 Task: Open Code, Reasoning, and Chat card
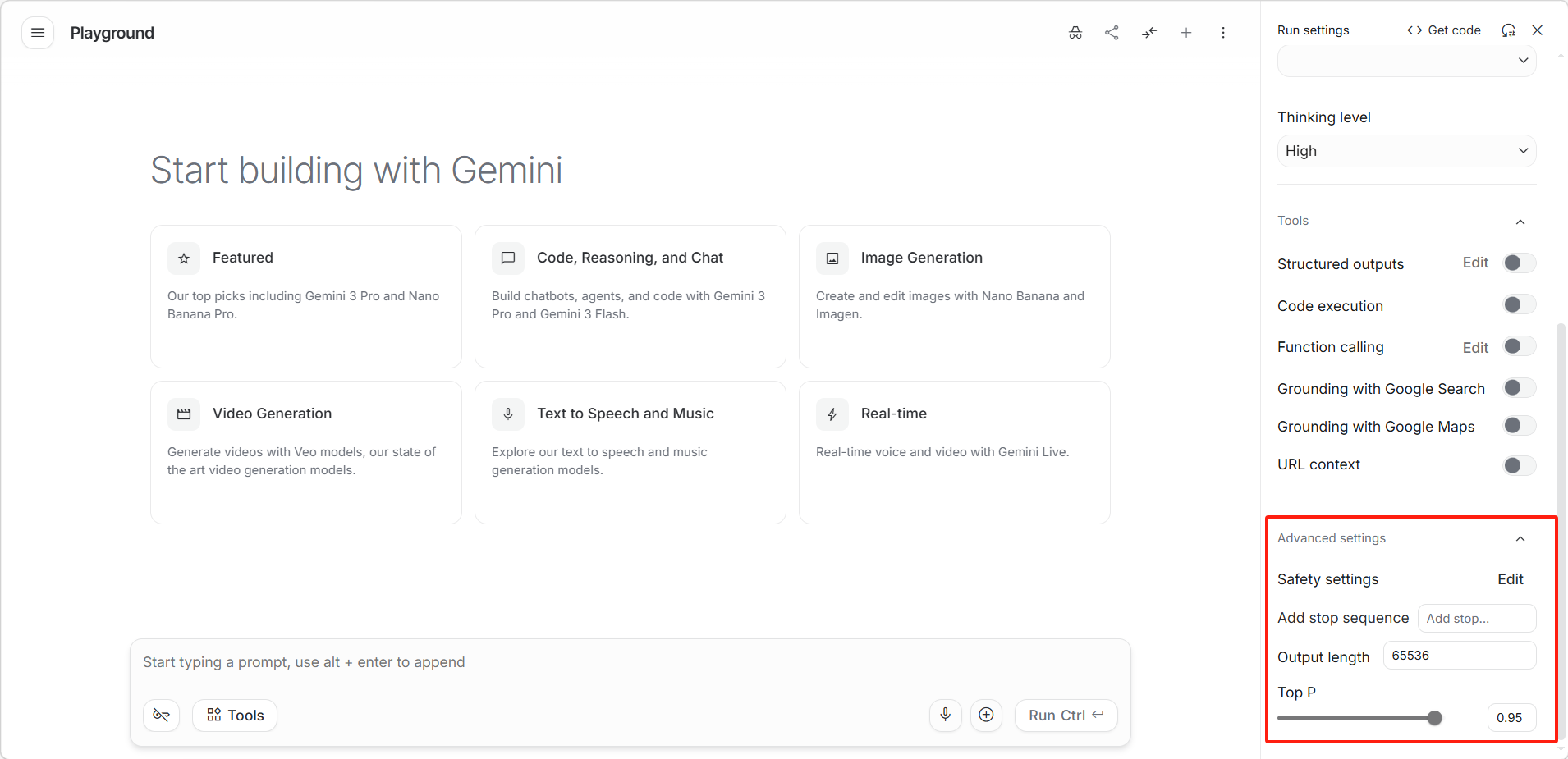click(x=630, y=297)
